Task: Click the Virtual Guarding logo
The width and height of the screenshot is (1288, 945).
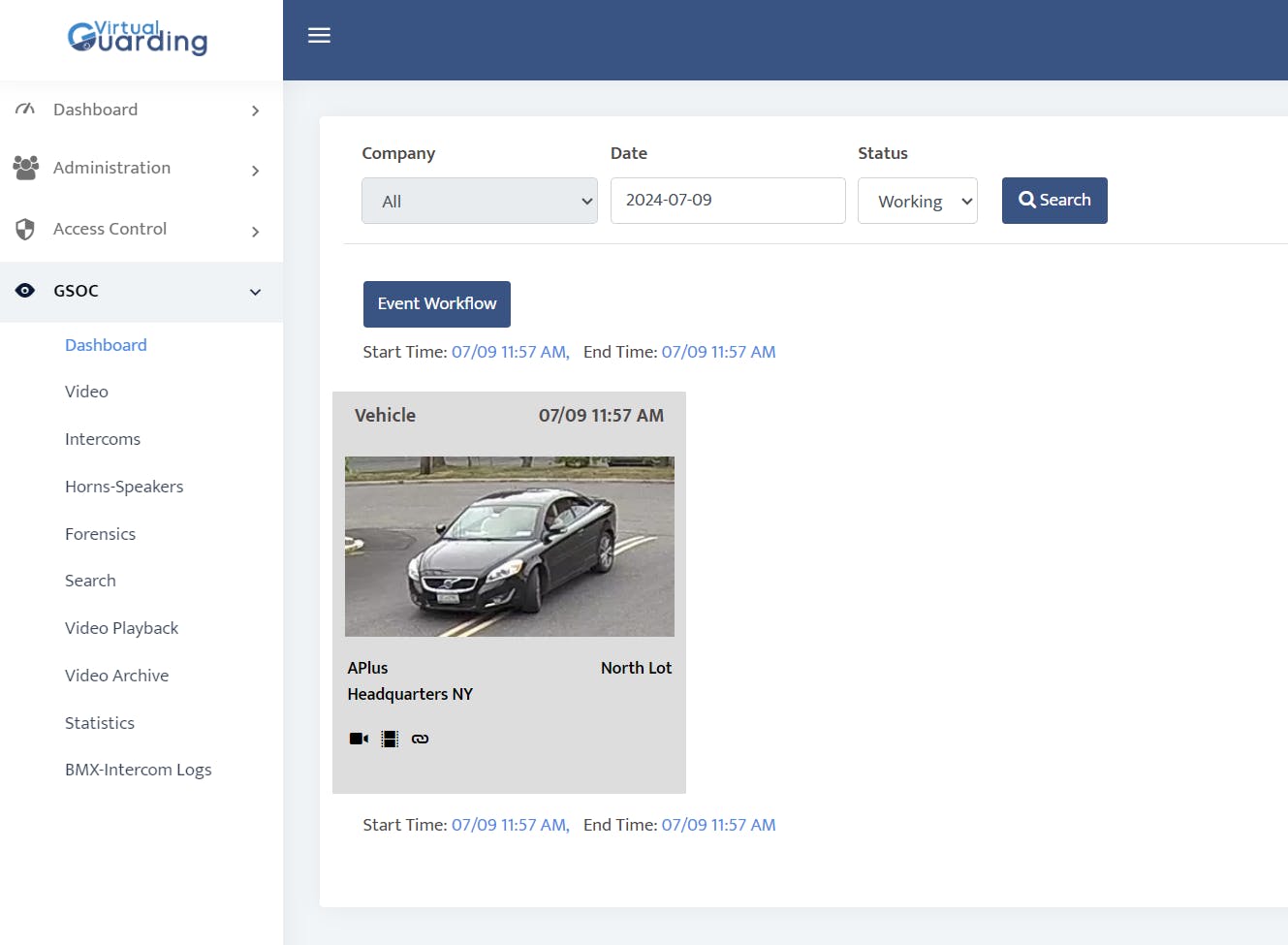Action: [x=138, y=38]
